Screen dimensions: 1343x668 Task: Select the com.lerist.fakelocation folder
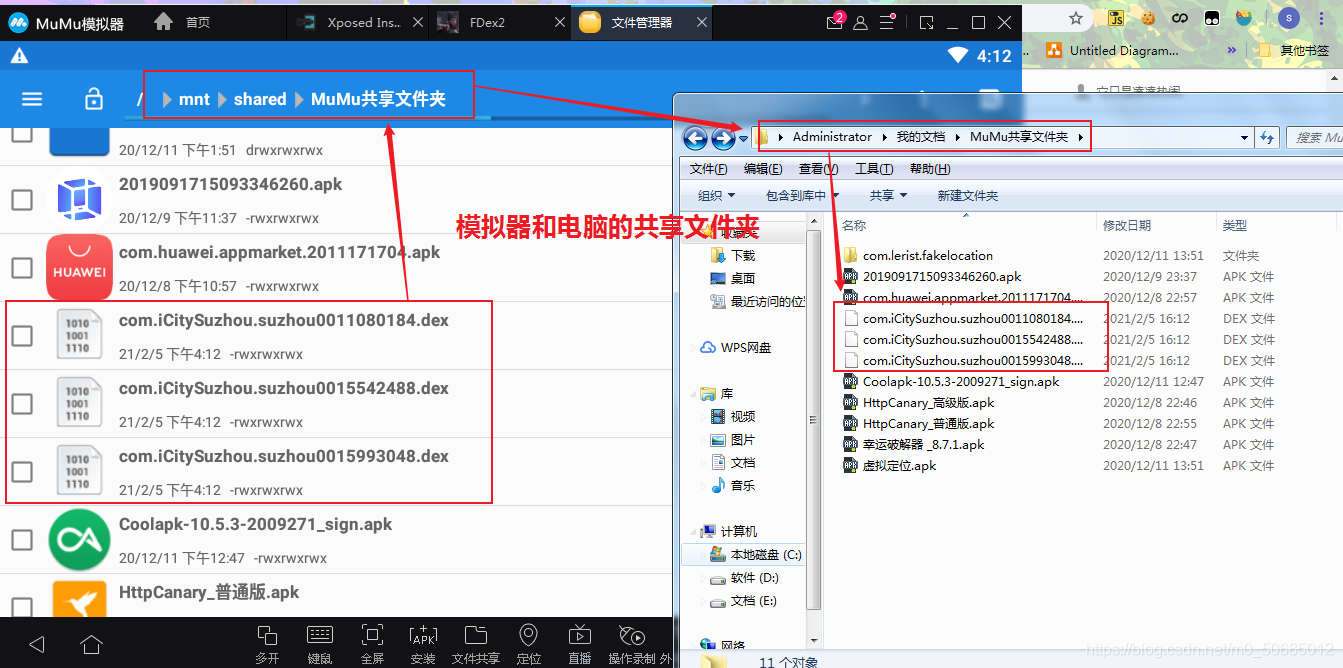[x=928, y=255]
